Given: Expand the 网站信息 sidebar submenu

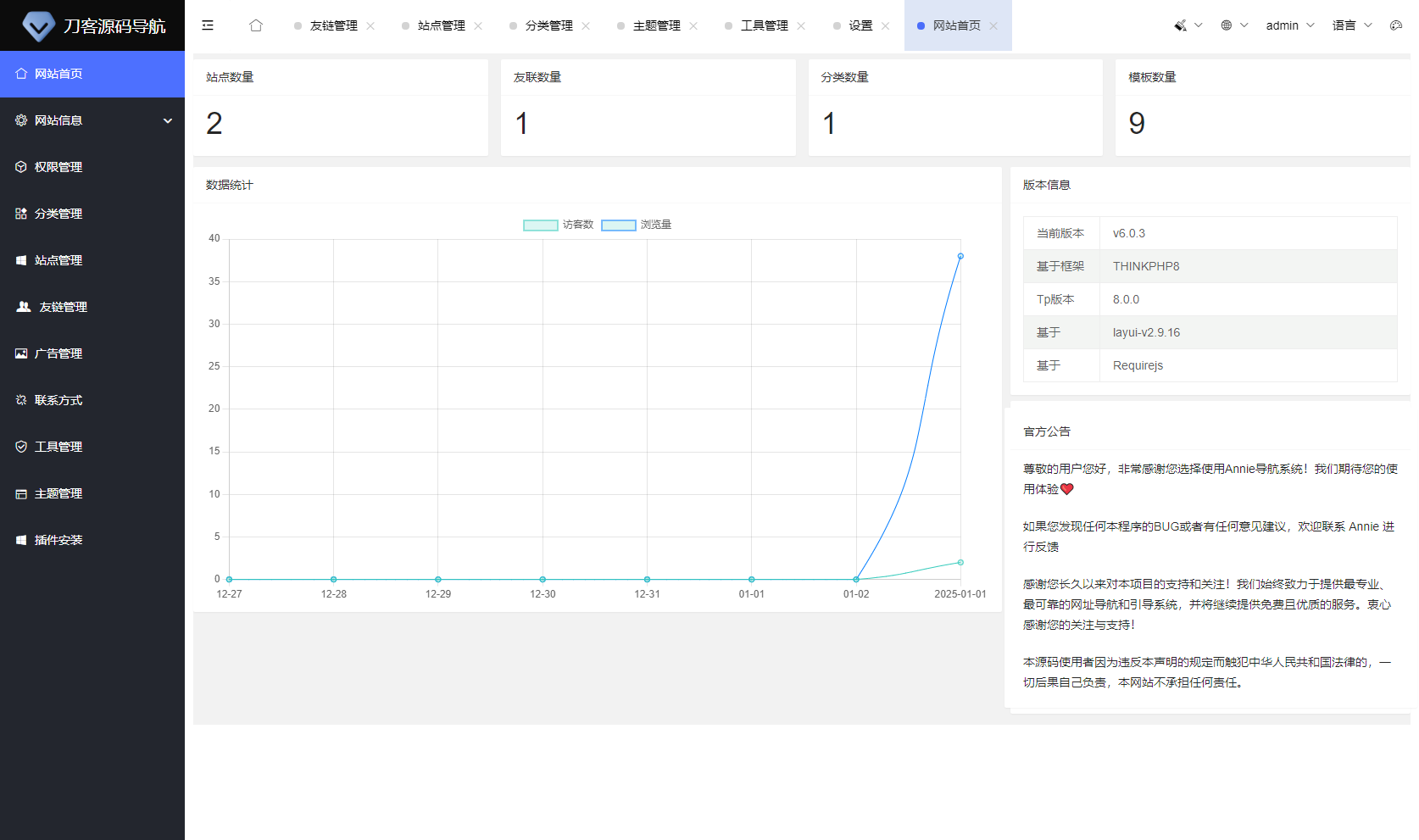Looking at the screenshot, I should (59, 120).
